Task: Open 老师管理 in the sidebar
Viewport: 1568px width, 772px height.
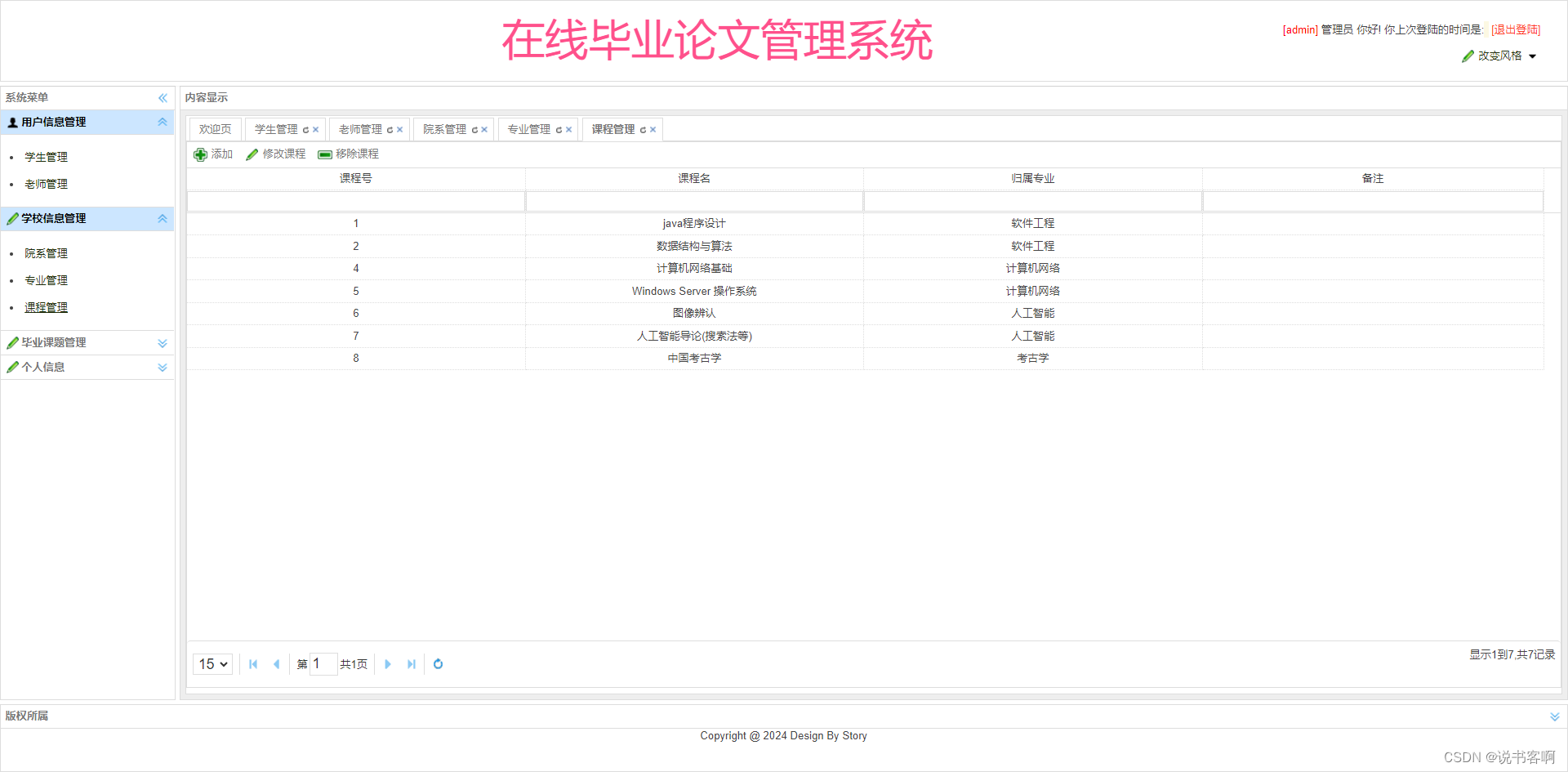Action: click(x=47, y=185)
